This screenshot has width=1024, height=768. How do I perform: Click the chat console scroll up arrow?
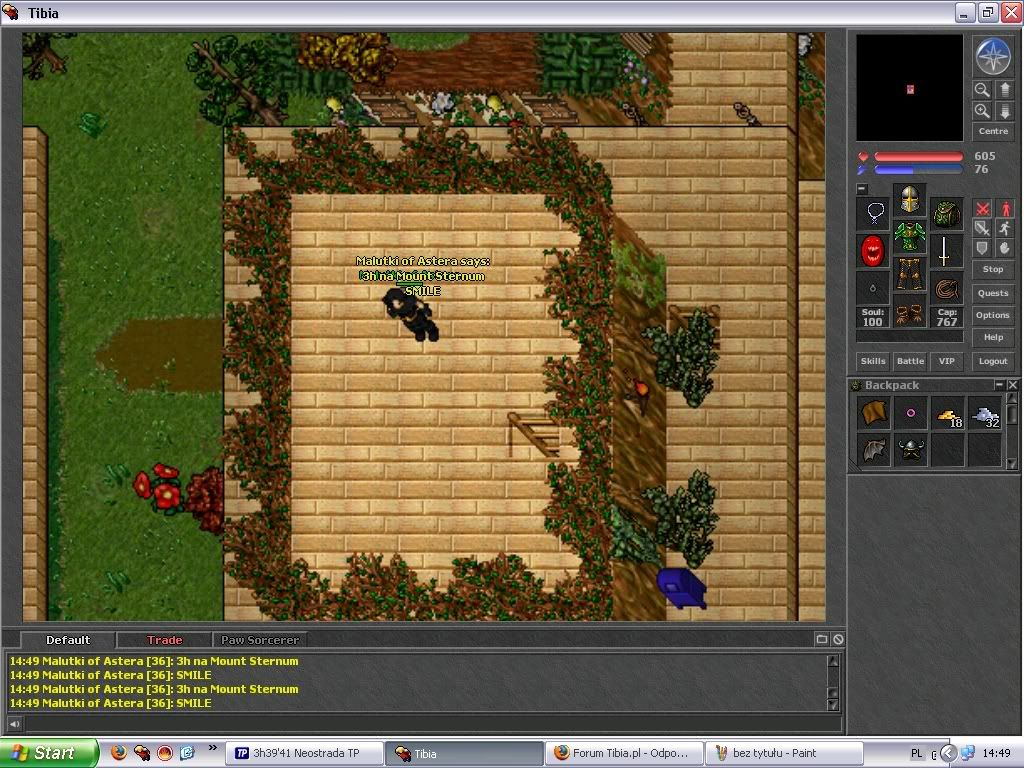833,660
